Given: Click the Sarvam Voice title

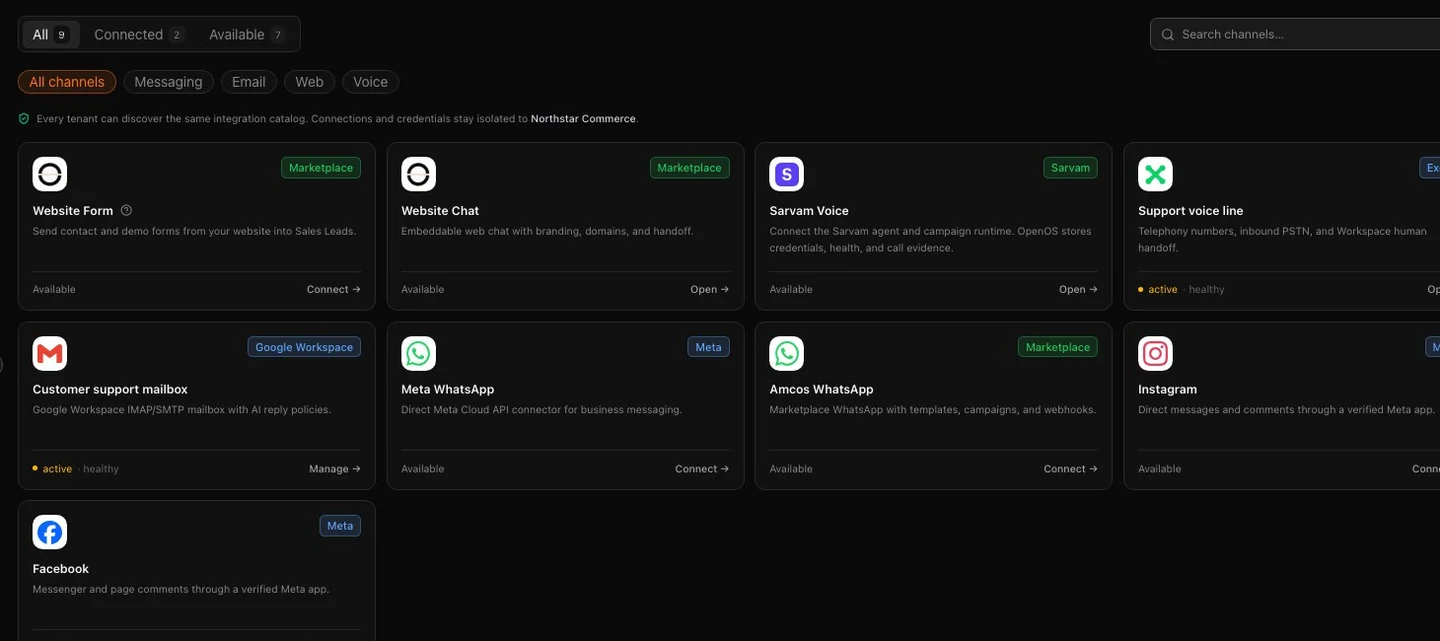Looking at the screenshot, I should click(809, 211).
